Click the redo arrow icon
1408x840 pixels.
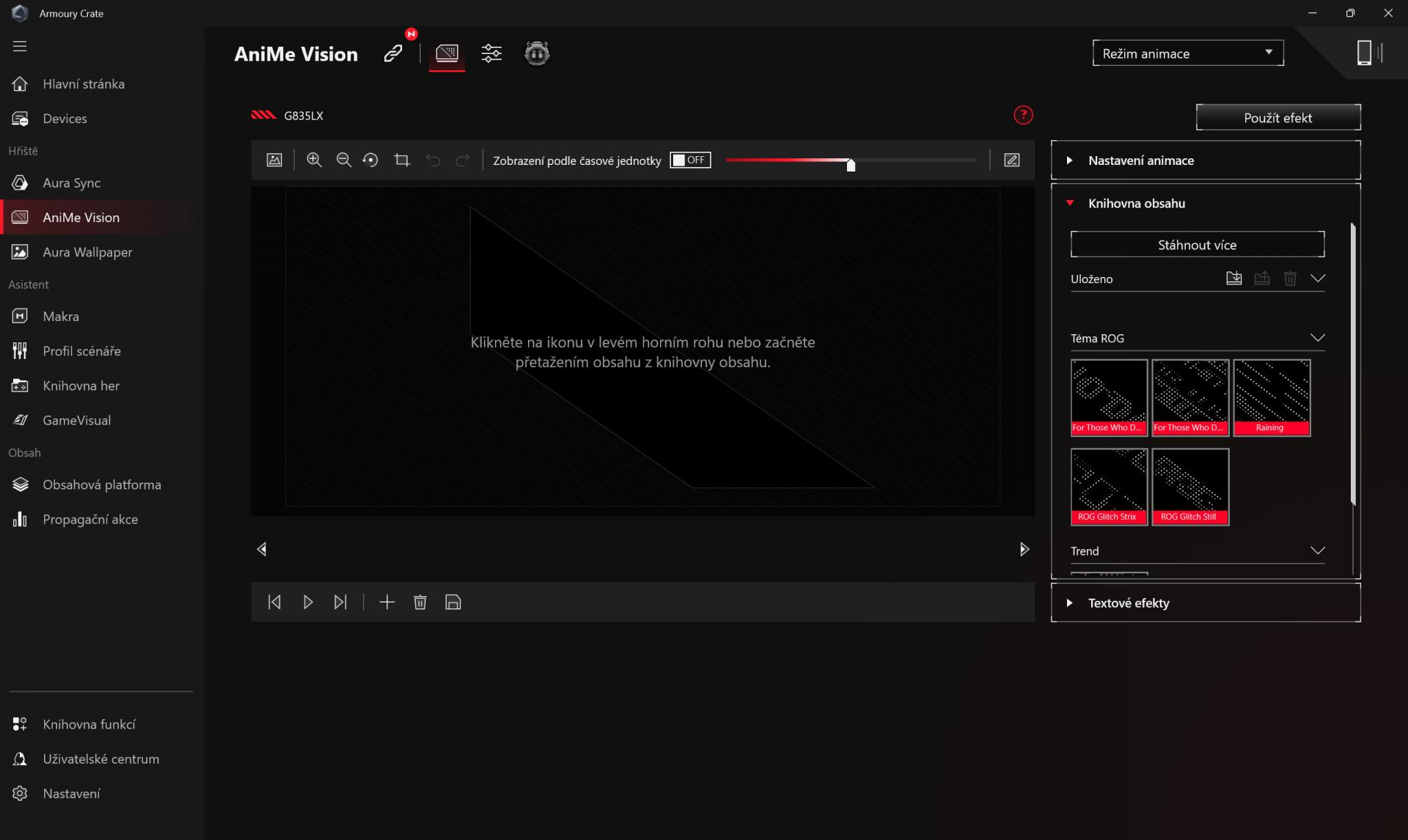click(463, 160)
